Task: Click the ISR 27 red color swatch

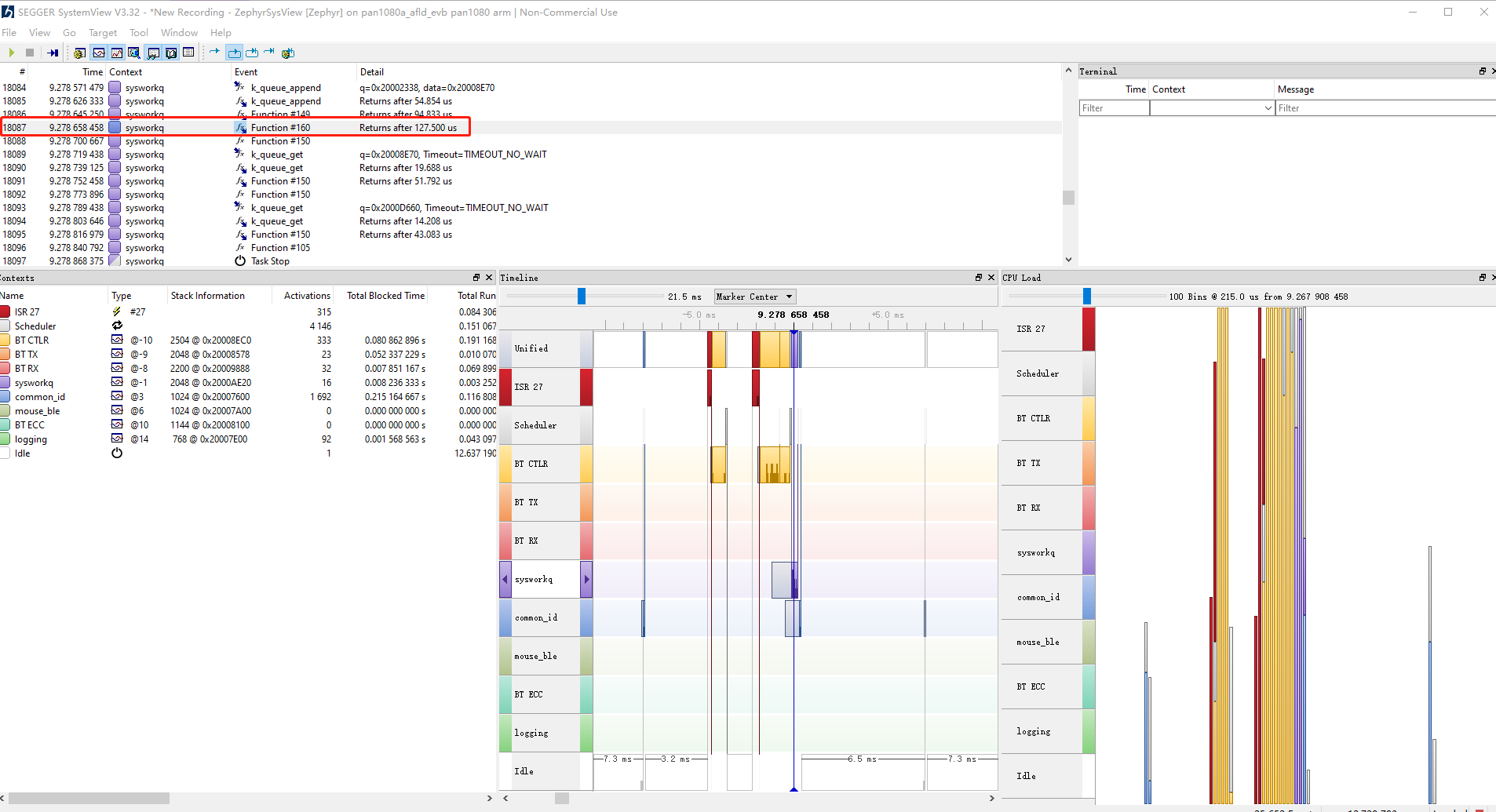Action: click(x=5, y=312)
